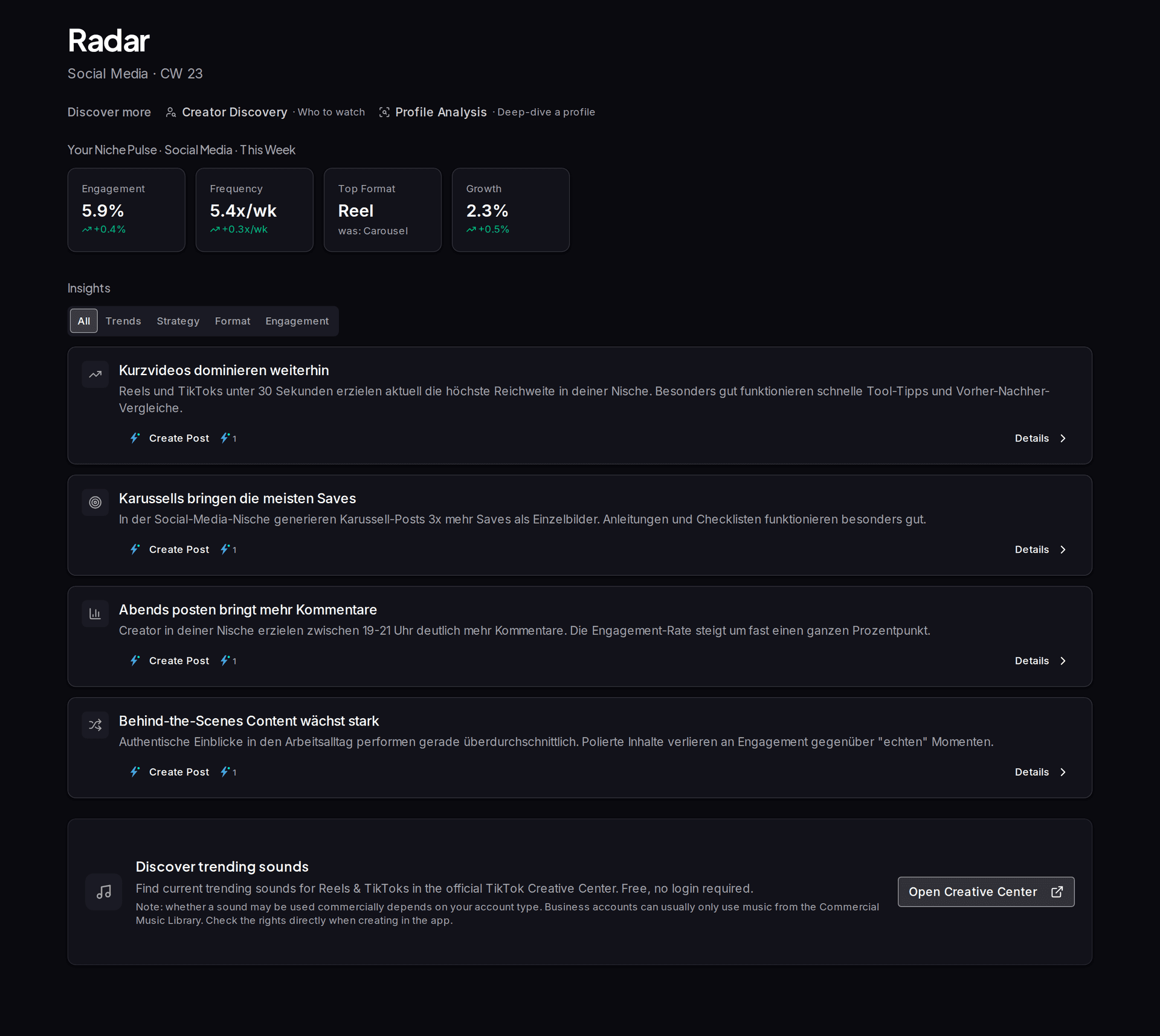Click the Open Creative Center button
The height and width of the screenshot is (1036, 1160).
[986, 892]
